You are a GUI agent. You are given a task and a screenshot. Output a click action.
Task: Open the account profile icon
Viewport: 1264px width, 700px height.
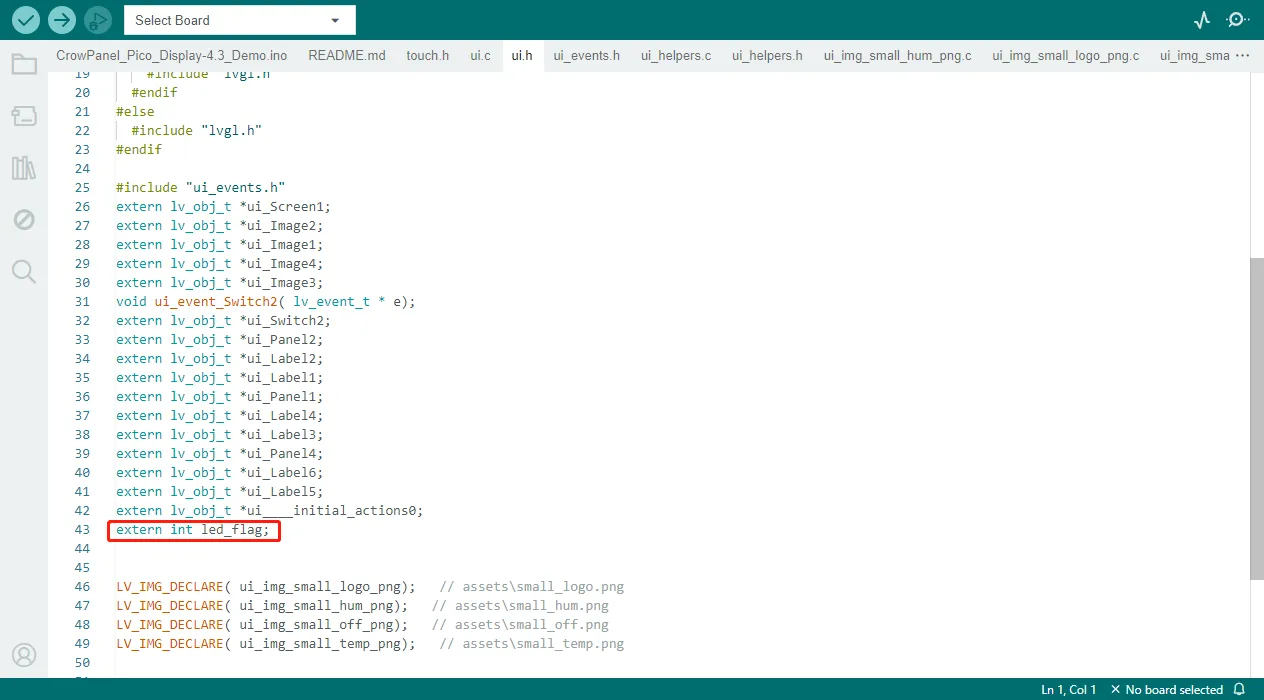[x=24, y=655]
